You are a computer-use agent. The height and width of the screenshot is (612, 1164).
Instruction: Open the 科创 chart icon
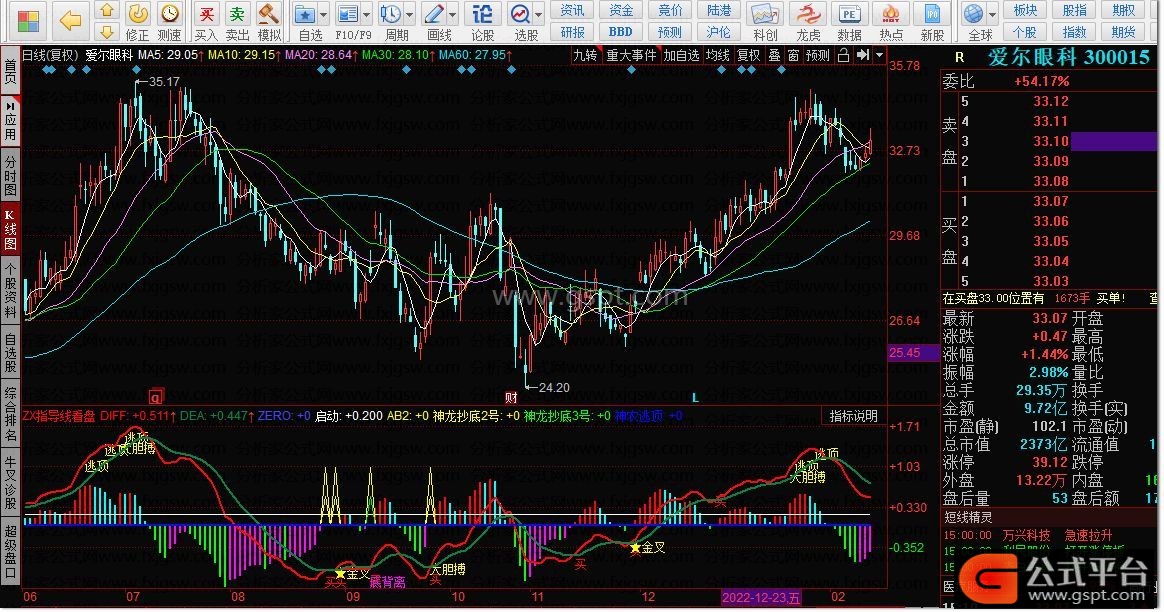(x=765, y=14)
